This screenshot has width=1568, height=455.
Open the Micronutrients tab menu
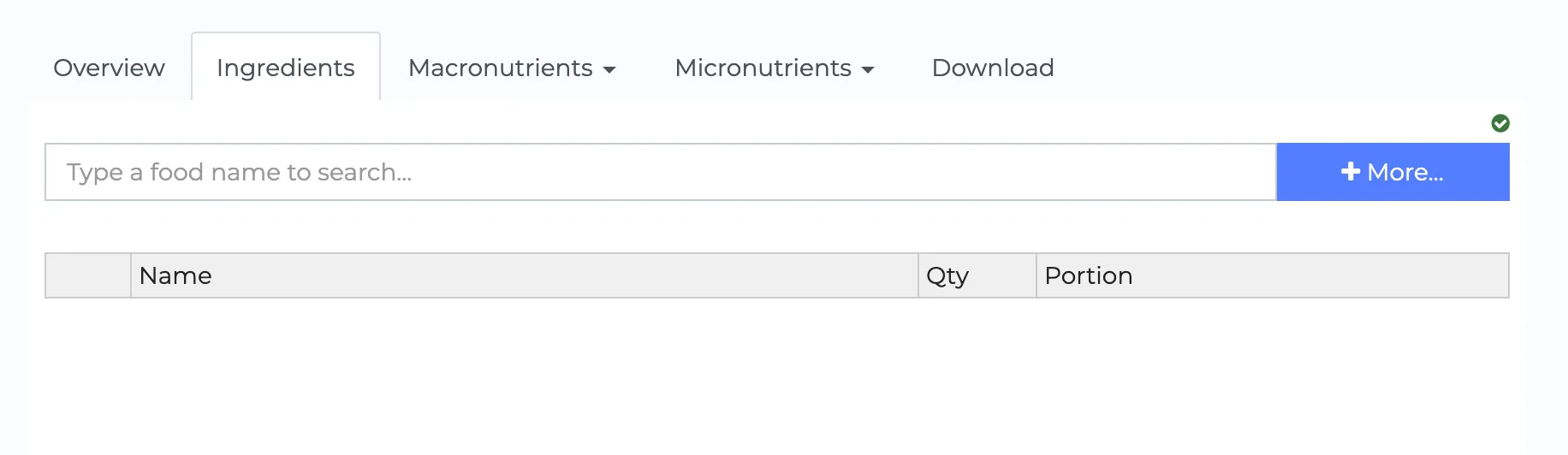774,68
